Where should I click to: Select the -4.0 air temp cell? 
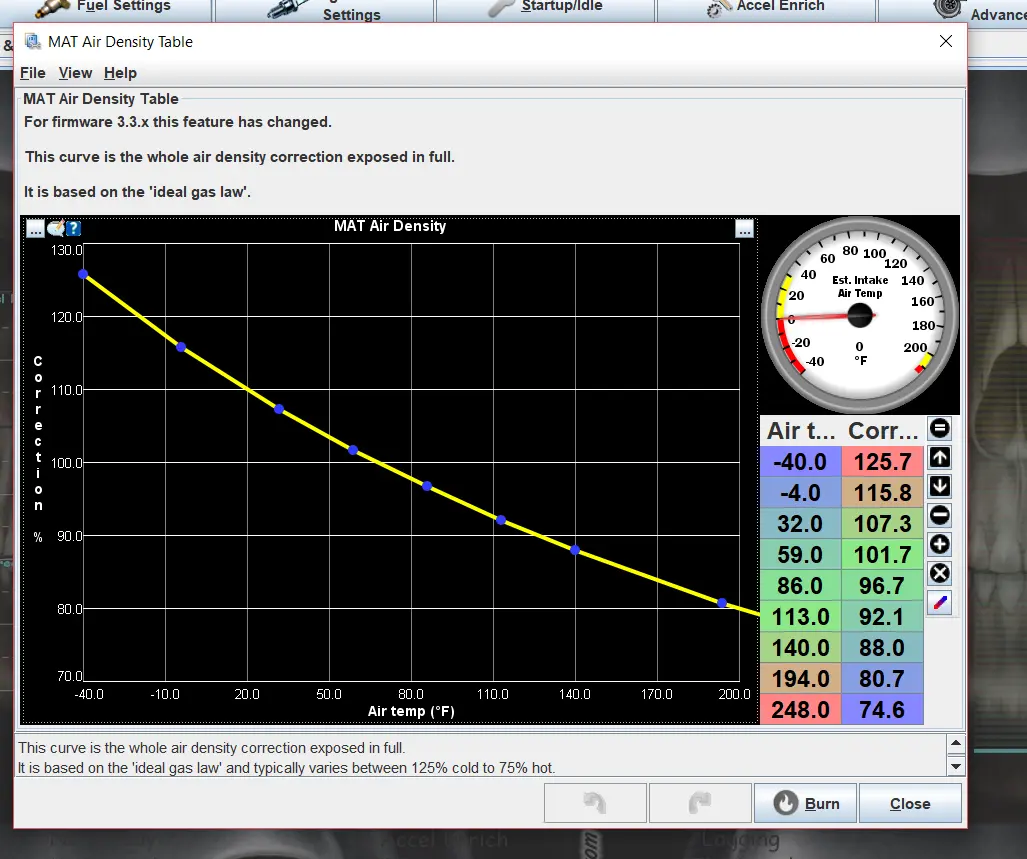[800, 492]
